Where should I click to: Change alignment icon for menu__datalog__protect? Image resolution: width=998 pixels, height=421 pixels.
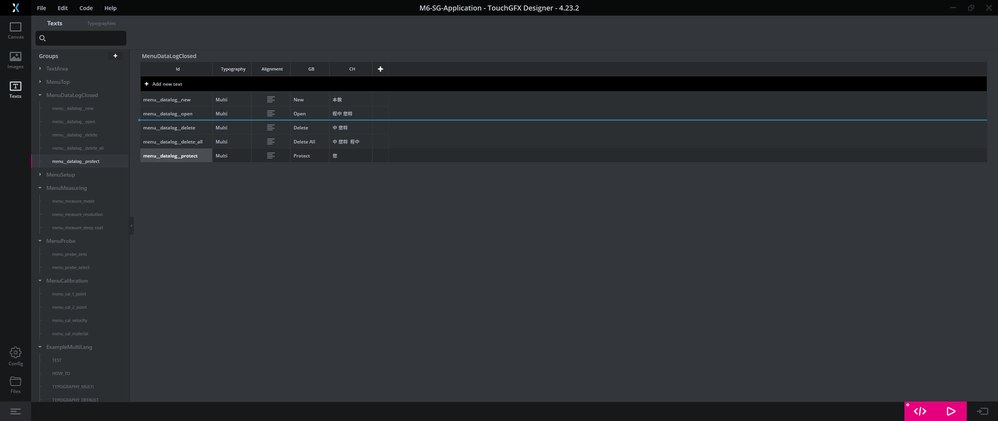271,155
